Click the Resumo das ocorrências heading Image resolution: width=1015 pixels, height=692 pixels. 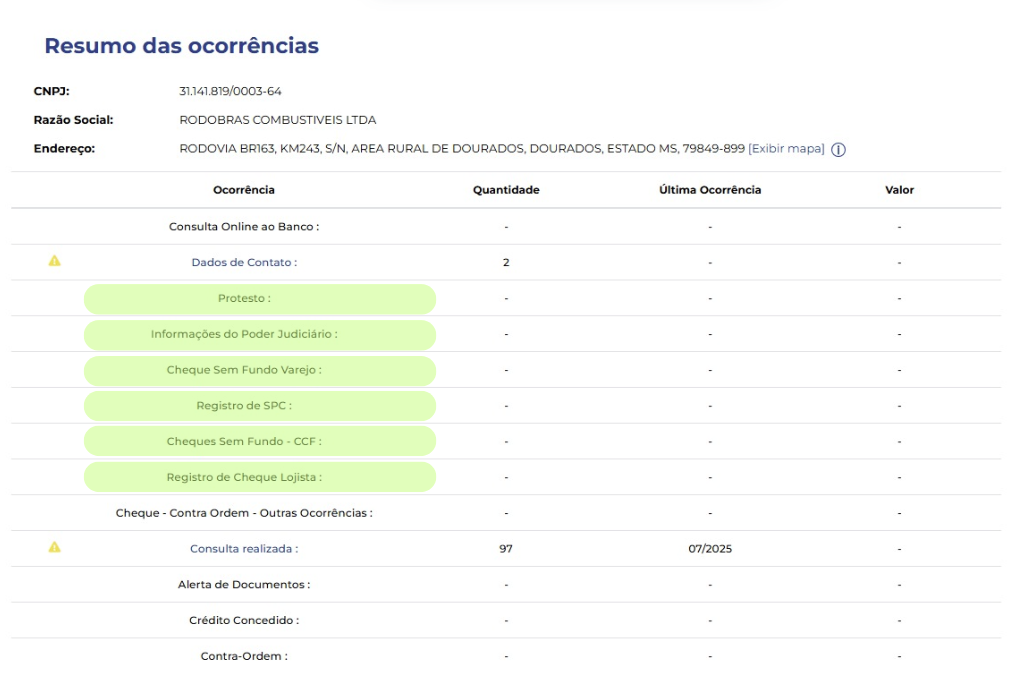click(x=182, y=45)
